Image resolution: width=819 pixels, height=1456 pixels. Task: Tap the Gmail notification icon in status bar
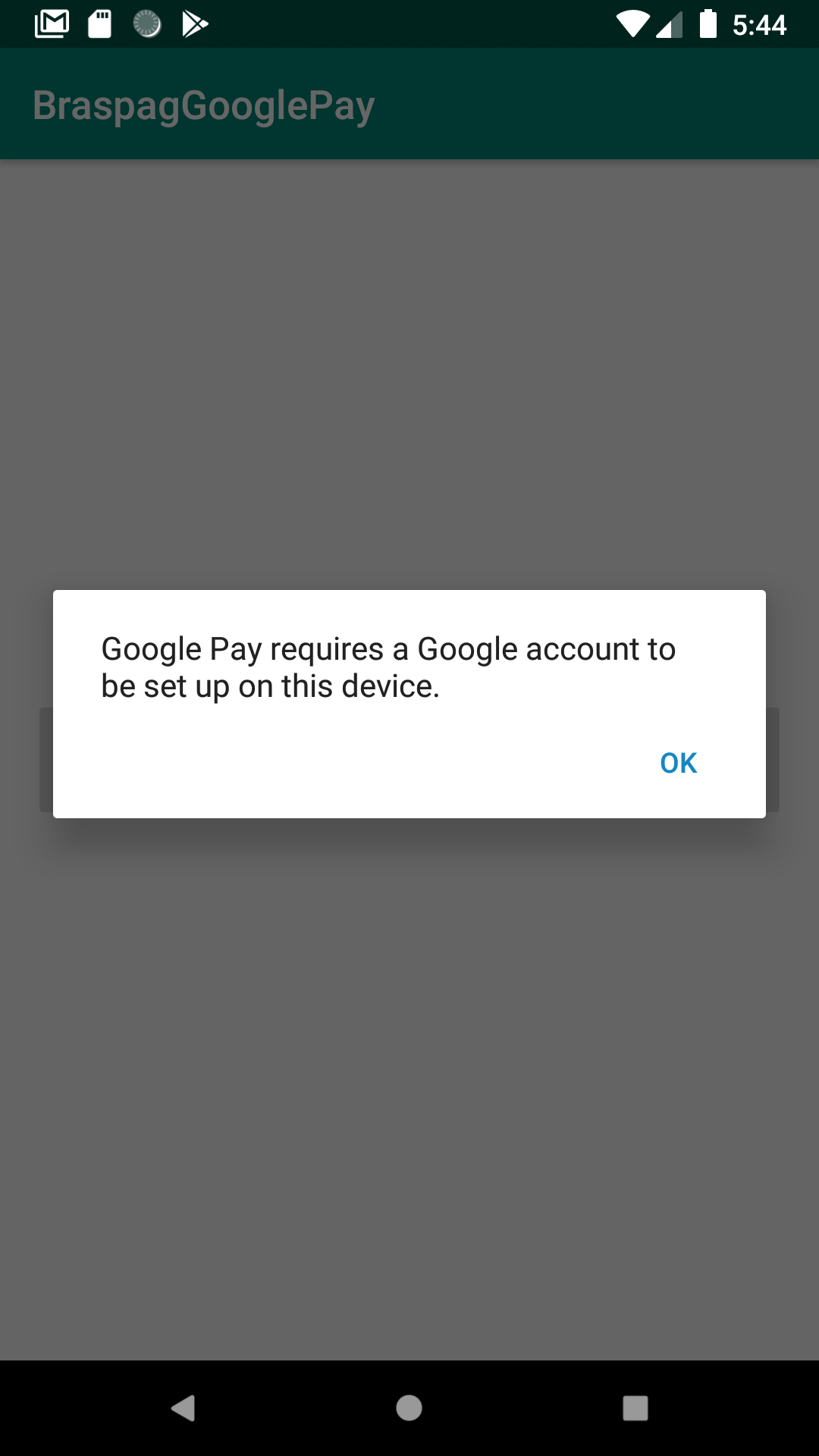coord(52,24)
